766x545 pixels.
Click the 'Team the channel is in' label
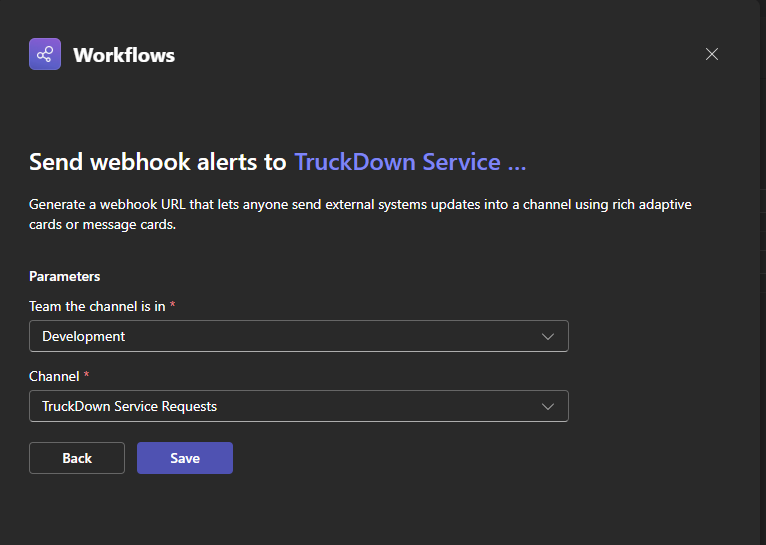[97, 306]
